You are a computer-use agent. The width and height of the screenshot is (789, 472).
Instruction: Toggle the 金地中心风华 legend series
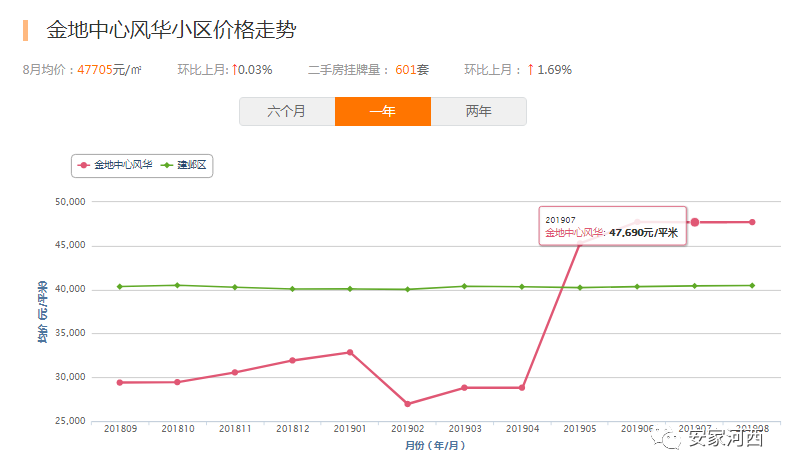pyautogui.click(x=115, y=165)
